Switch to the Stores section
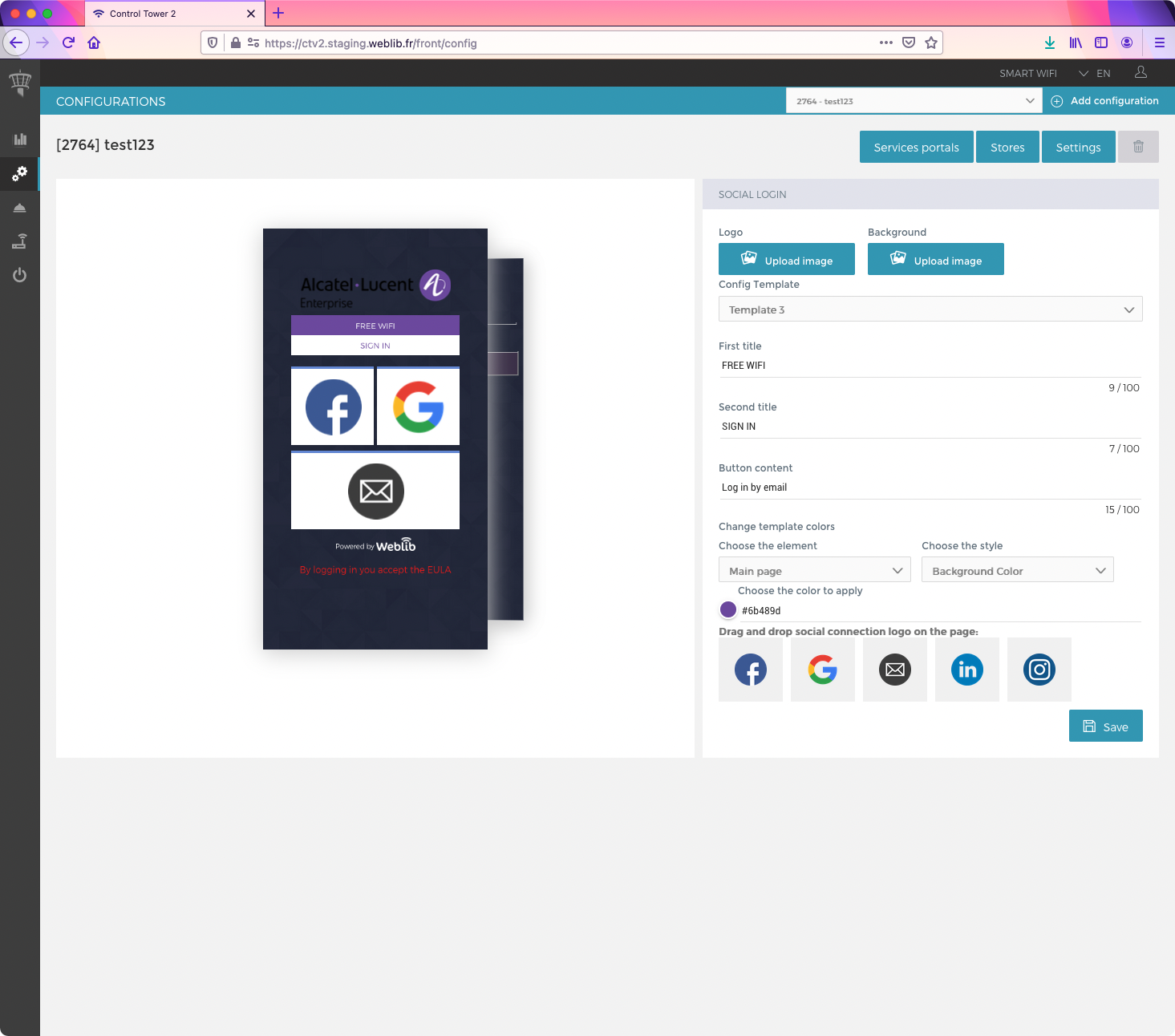The image size is (1175, 1036). 1007,148
